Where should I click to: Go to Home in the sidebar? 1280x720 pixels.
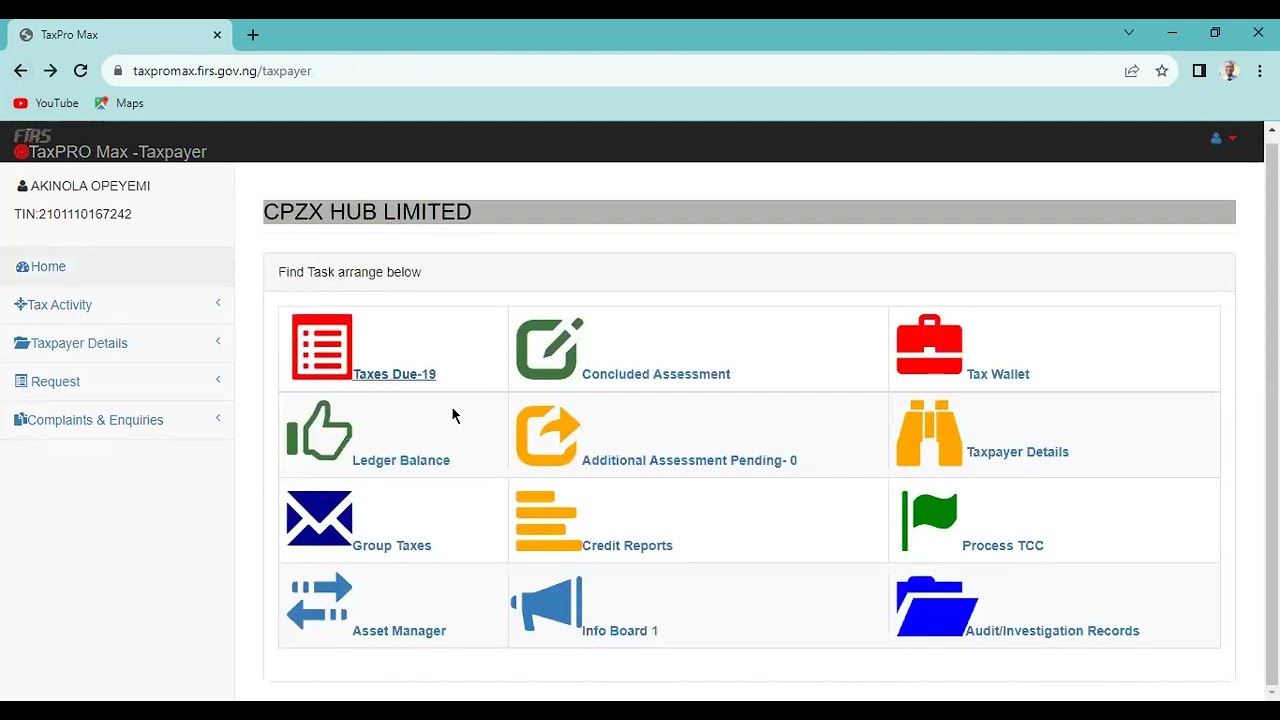tap(117, 267)
